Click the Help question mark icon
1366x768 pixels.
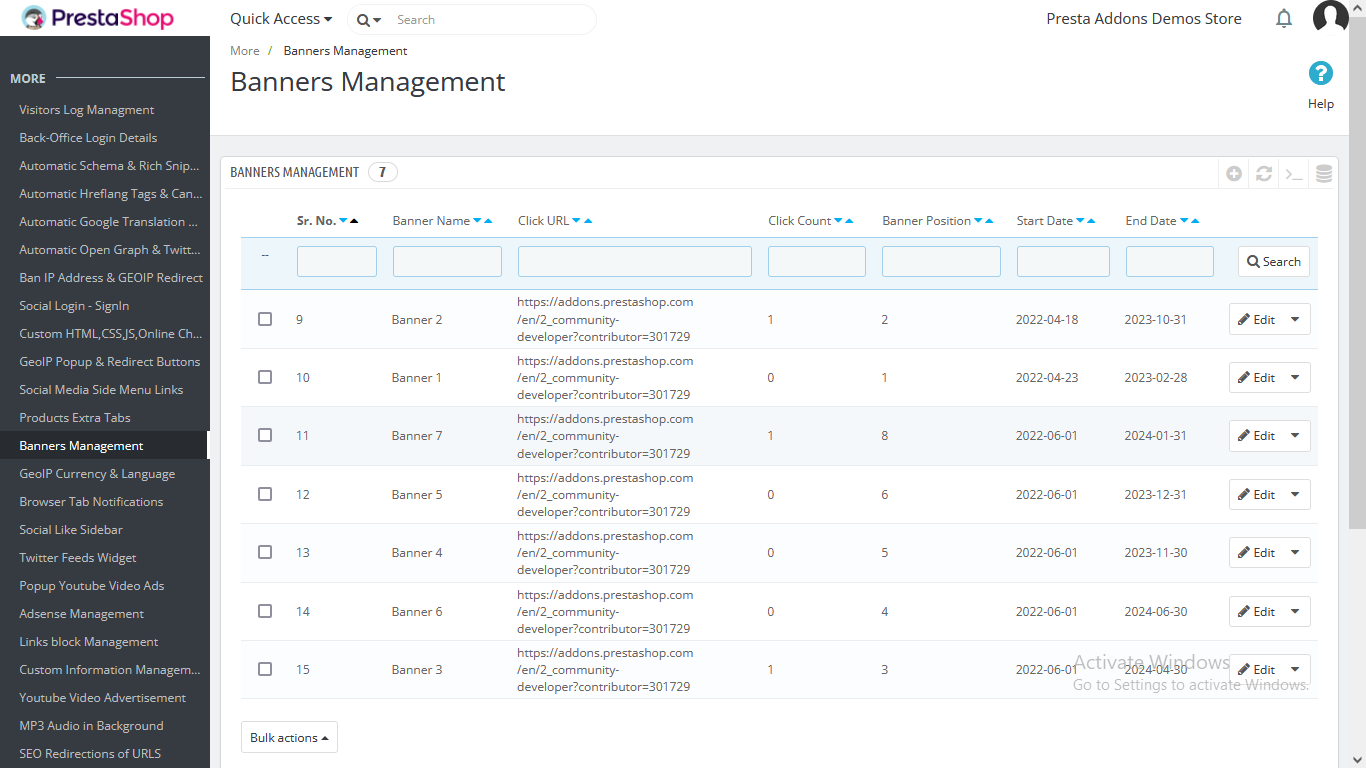pyautogui.click(x=1320, y=73)
